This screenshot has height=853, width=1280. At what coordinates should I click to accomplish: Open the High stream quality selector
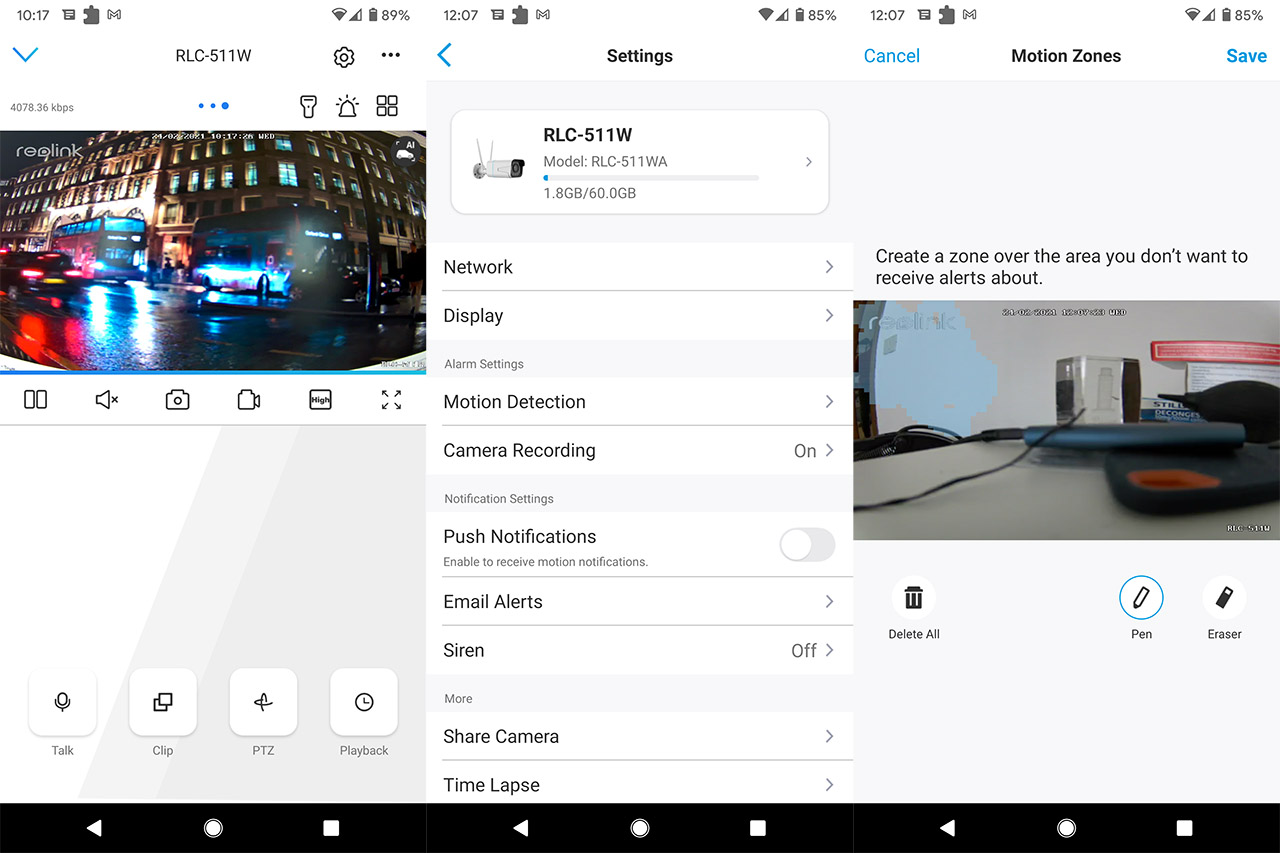point(320,400)
